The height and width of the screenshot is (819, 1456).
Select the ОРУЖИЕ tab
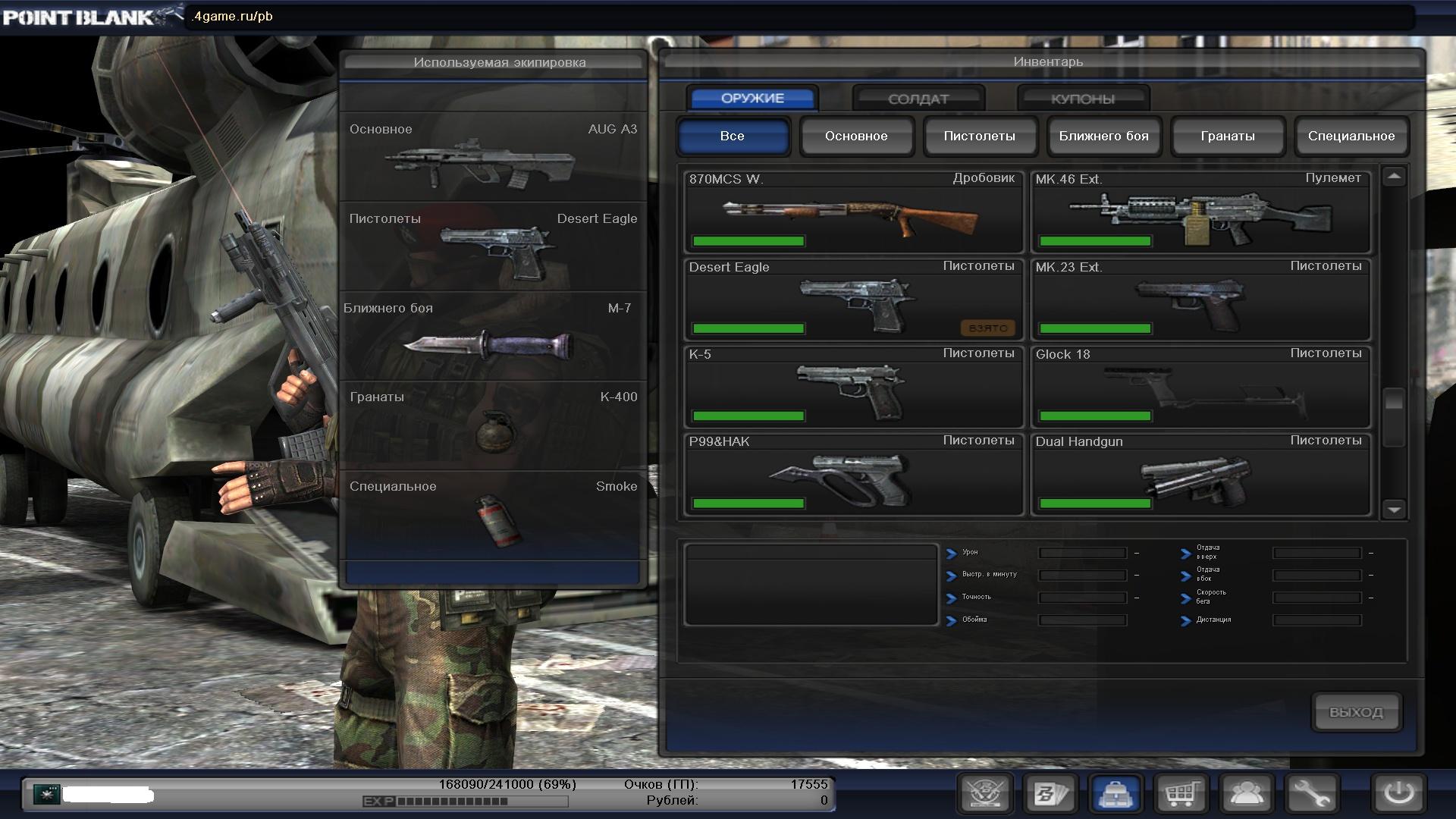click(752, 99)
